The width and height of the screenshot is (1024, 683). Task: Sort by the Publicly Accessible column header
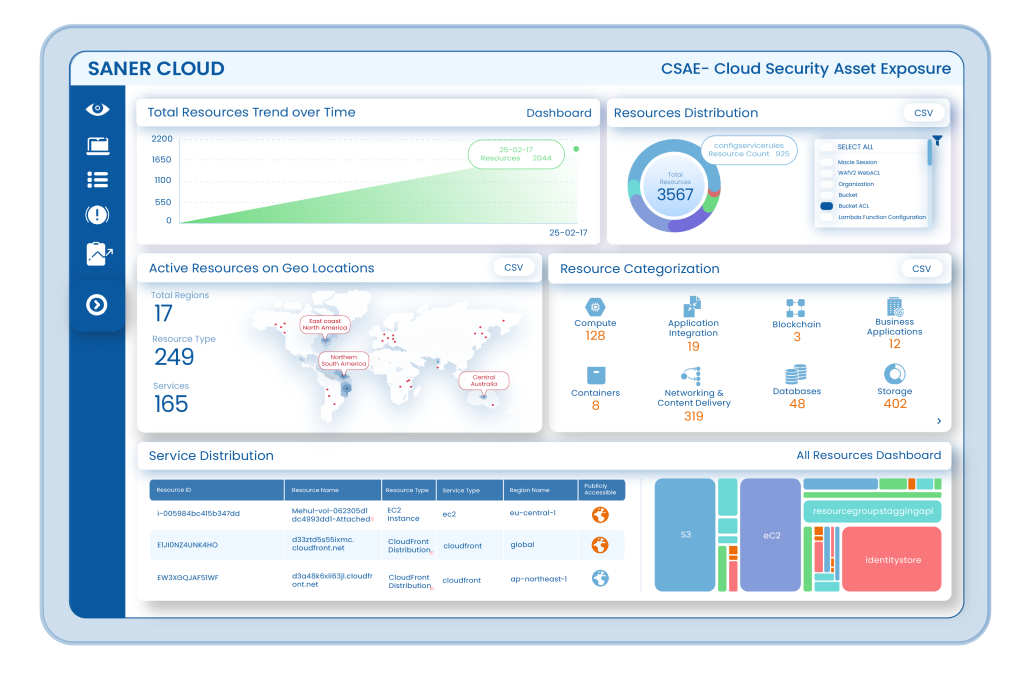(601, 490)
